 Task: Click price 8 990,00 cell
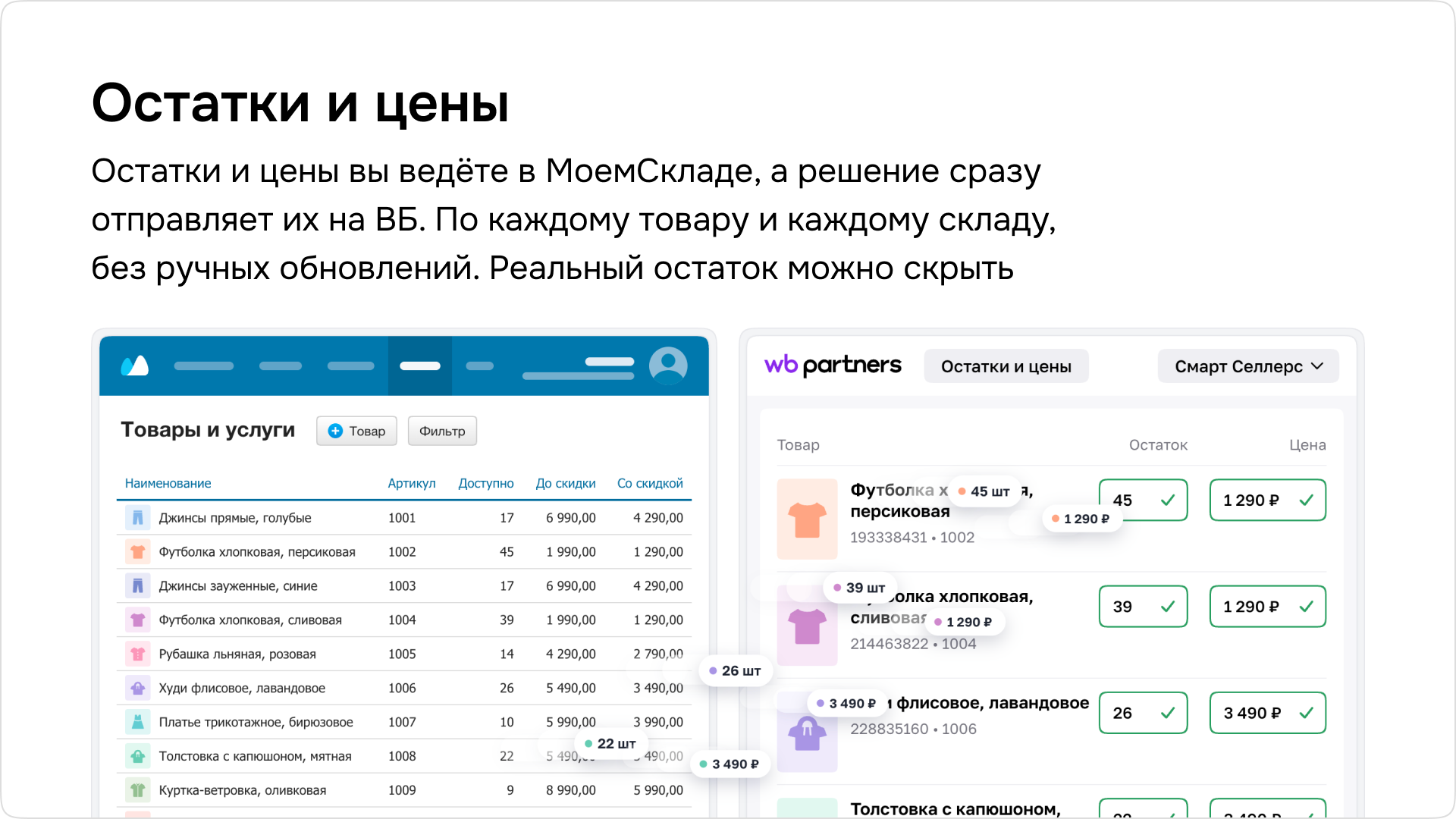tap(571, 790)
